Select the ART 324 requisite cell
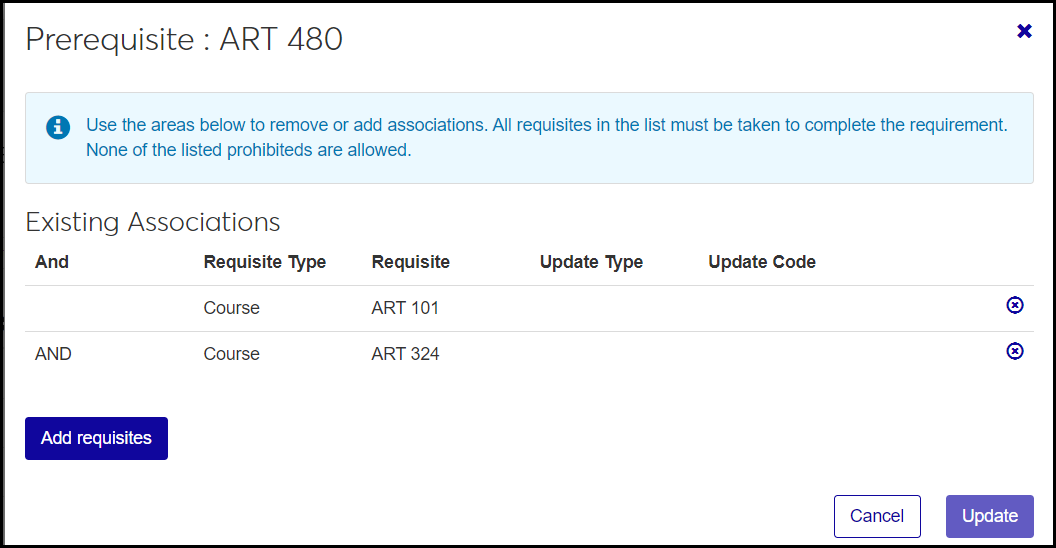Viewport: 1056px width, 548px height. point(405,354)
